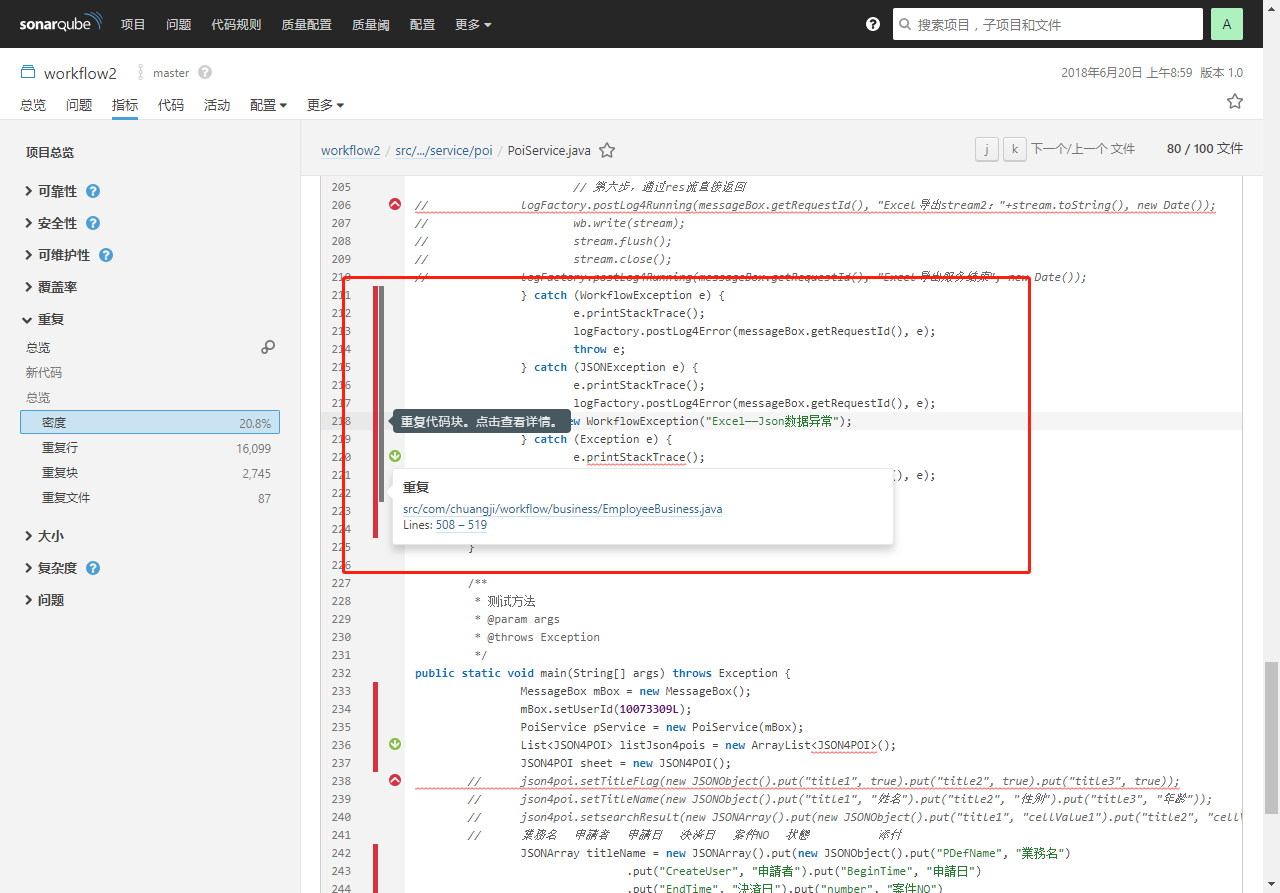1280x893 pixels.
Task: Click line number 232
Action: coord(341,673)
